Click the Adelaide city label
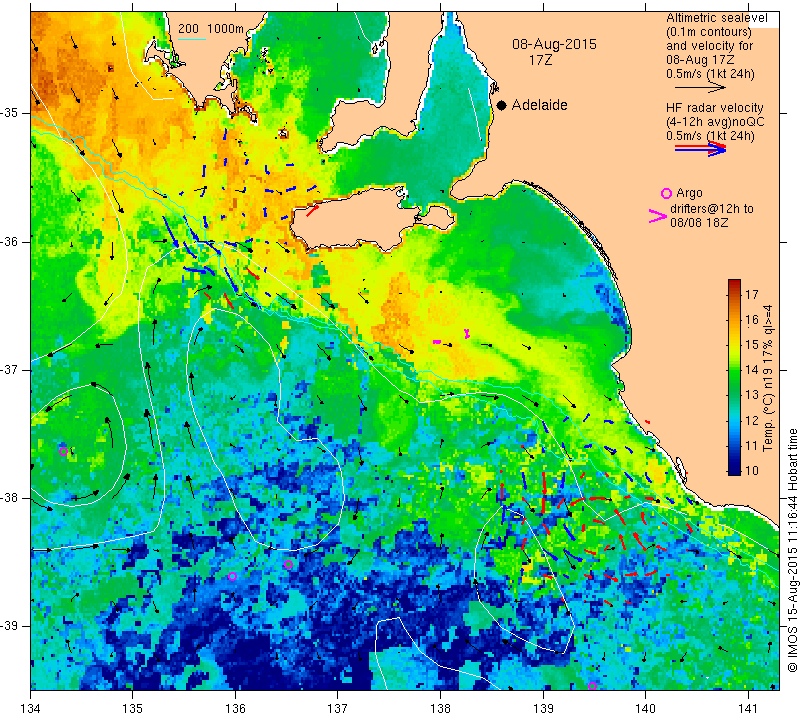 click(x=539, y=105)
